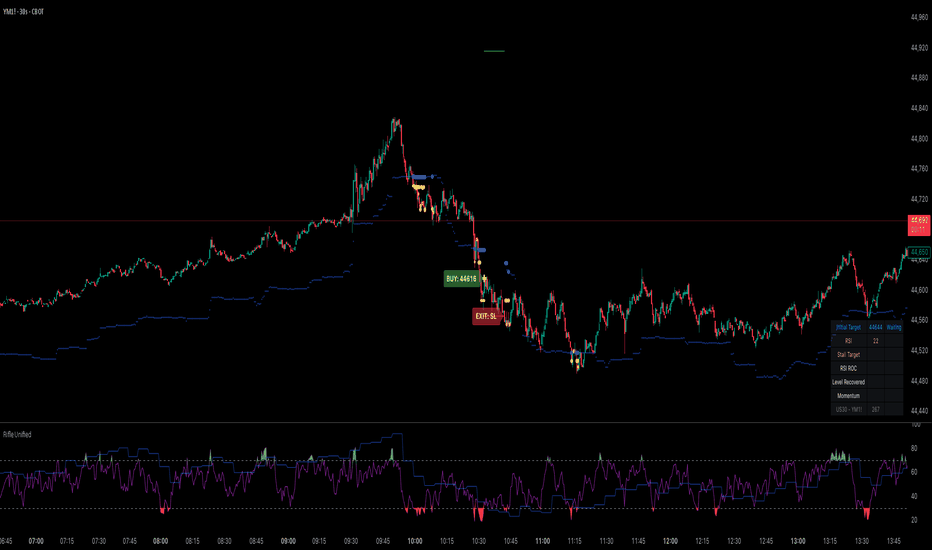Select the RSI ROC row label

click(848, 368)
